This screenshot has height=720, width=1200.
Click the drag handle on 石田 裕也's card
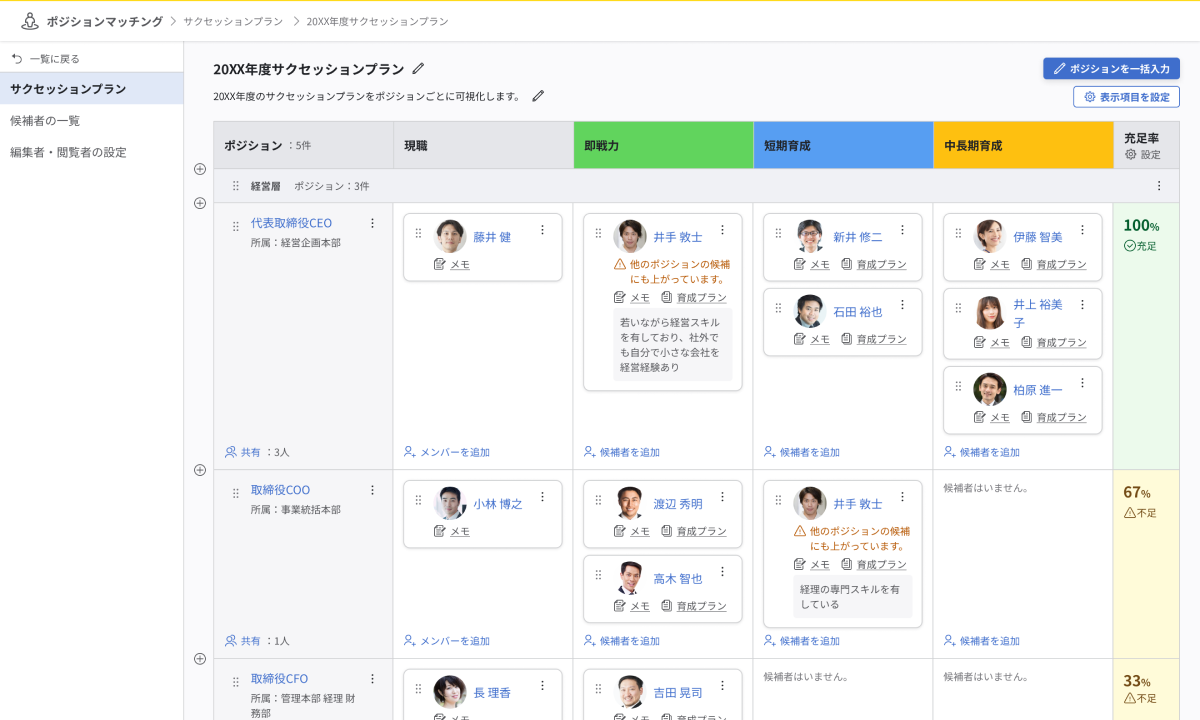pyautogui.click(x=778, y=308)
